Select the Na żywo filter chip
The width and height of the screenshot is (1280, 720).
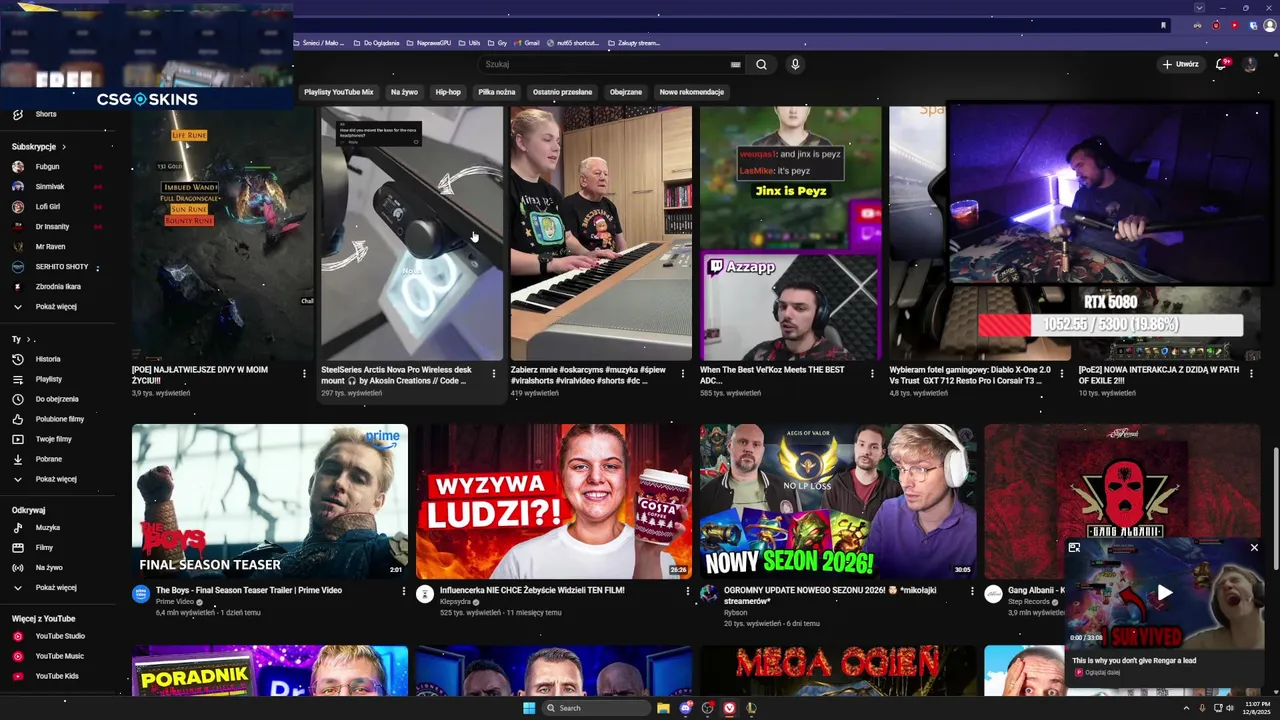pyautogui.click(x=404, y=92)
